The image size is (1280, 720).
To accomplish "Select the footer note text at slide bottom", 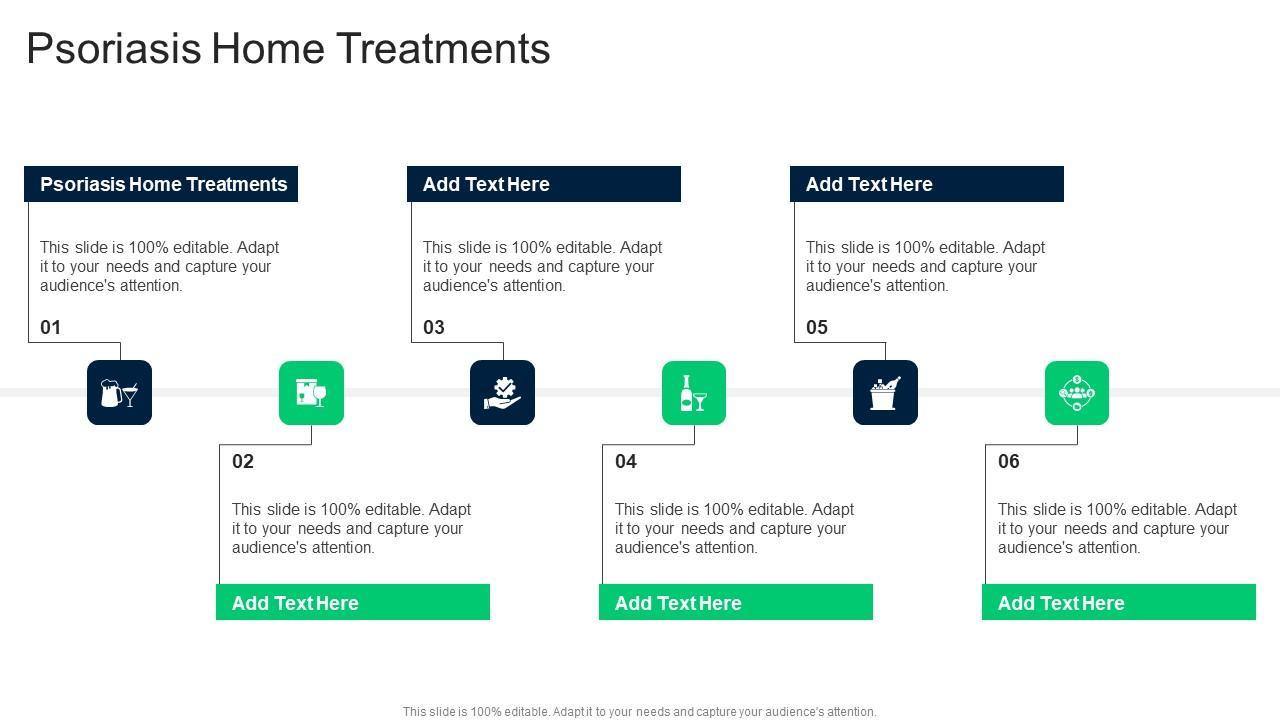I will click(x=640, y=712).
